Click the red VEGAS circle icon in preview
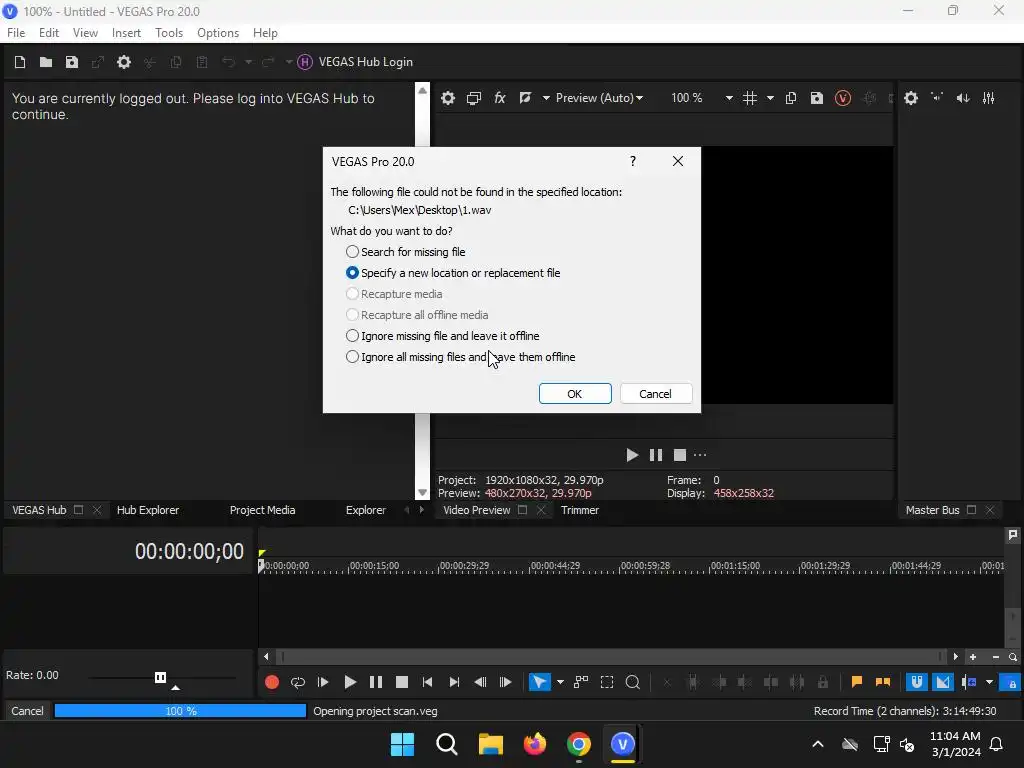This screenshot has width=1024, height=768. tap(843, 98)
